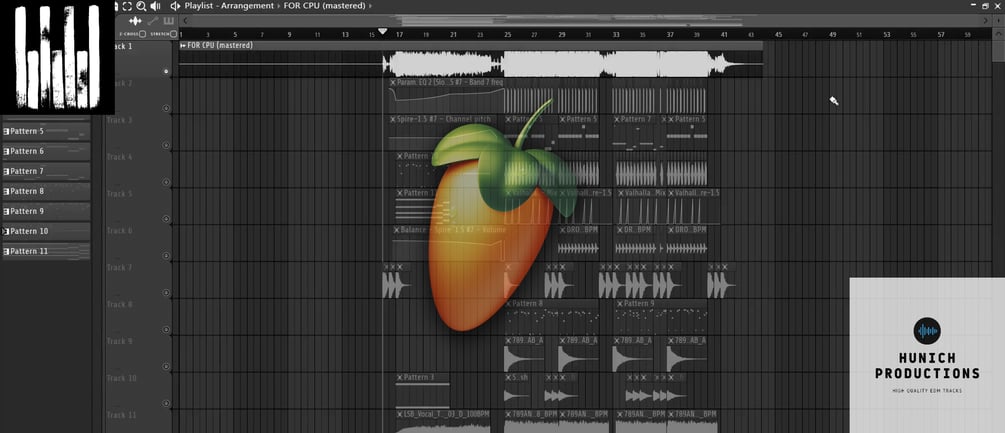
Task: Open clip menu of Pattern 9 clip on Track 8
Action: [620, 304]
